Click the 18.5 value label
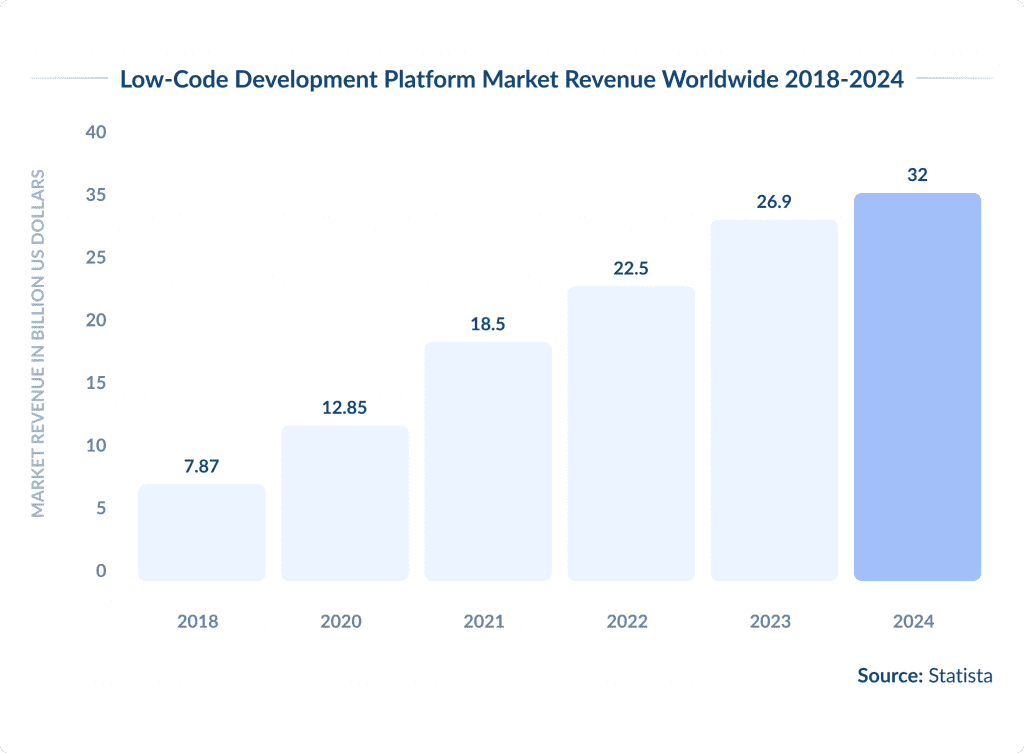Screen dimensions: 1024x753 click(487, 323)
